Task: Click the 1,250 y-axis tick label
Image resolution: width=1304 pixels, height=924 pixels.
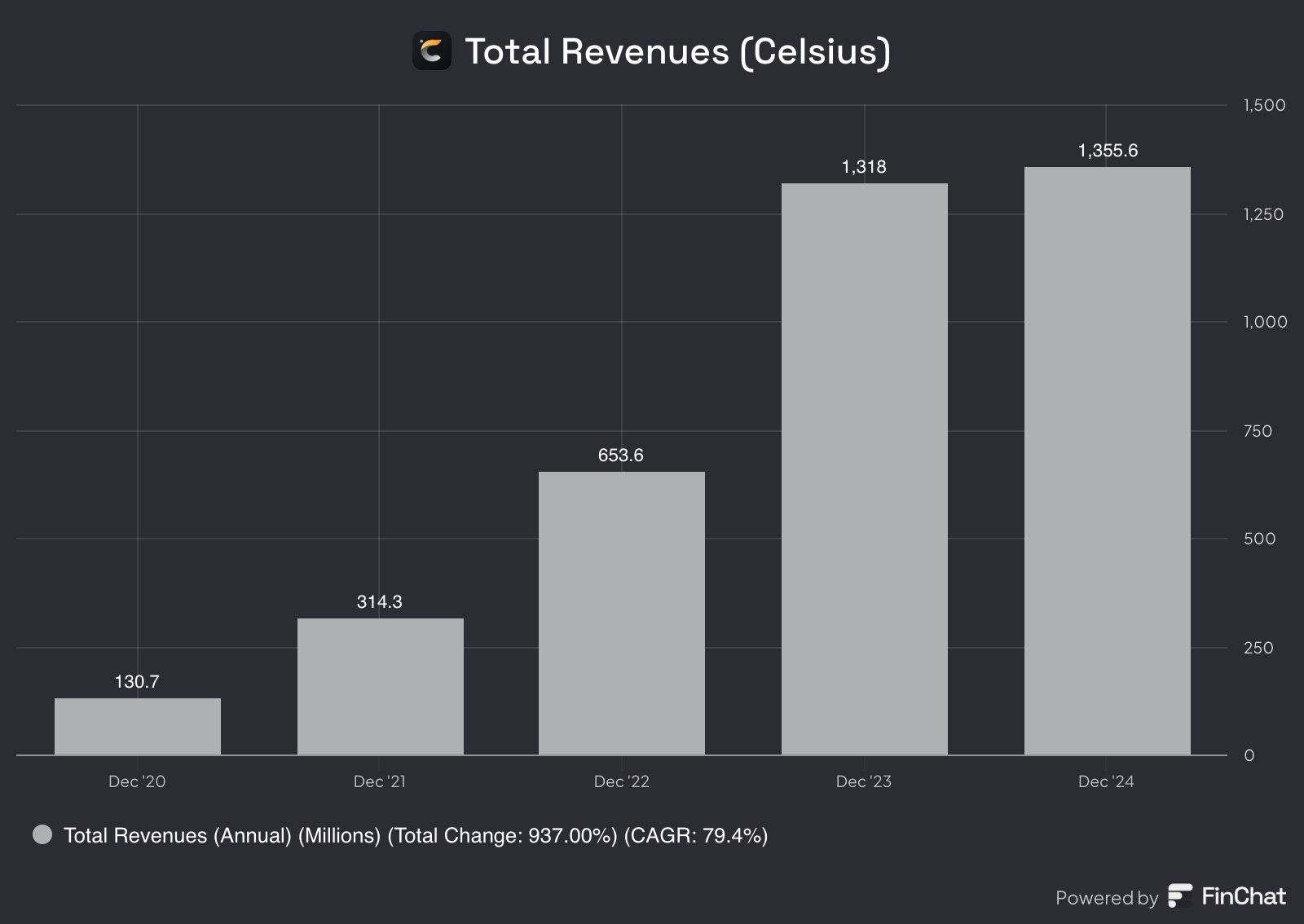Action: tap(1263, 214)
